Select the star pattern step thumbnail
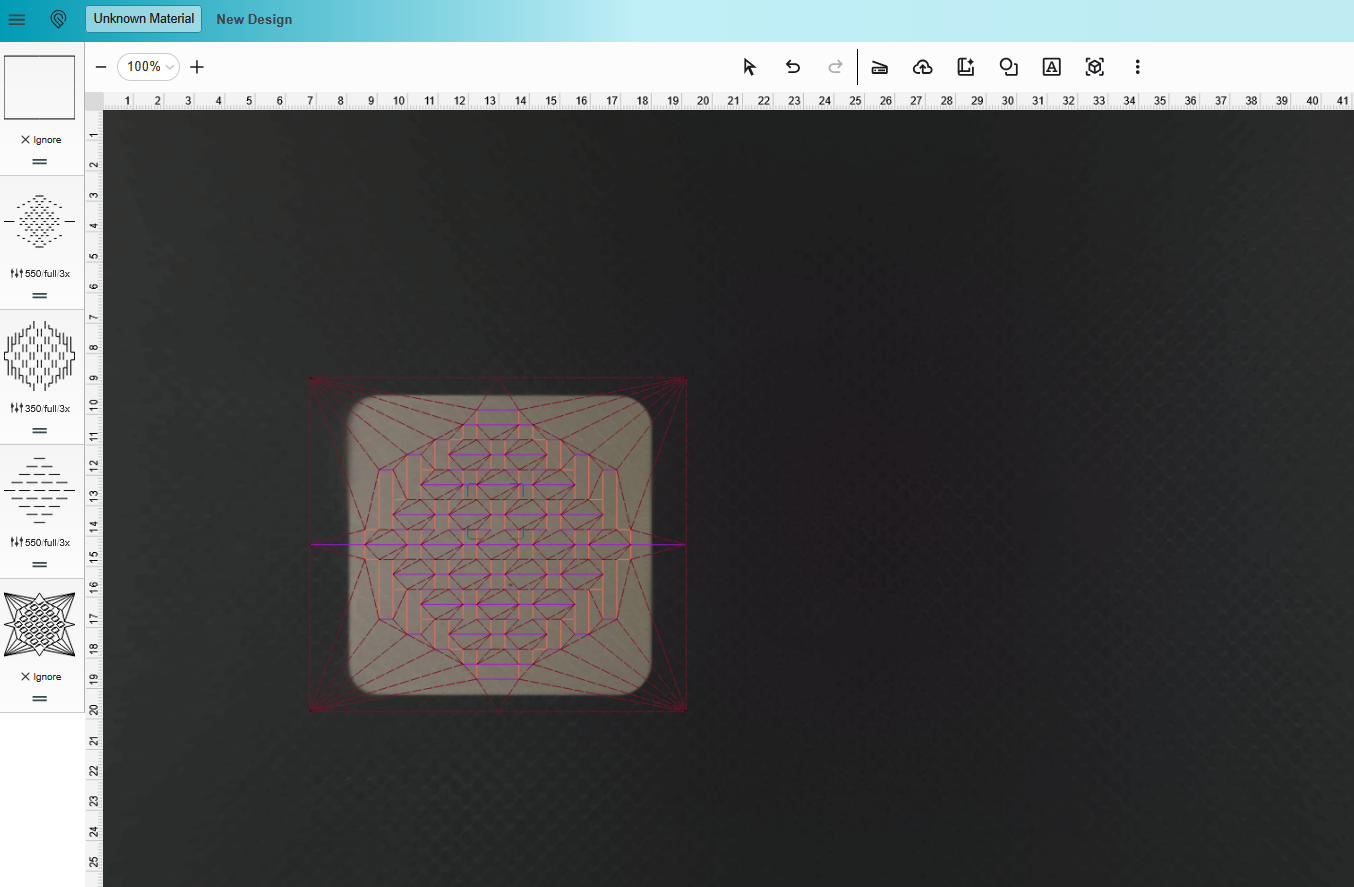Viewport: 1354px width, 887px height. pos(40,623)
